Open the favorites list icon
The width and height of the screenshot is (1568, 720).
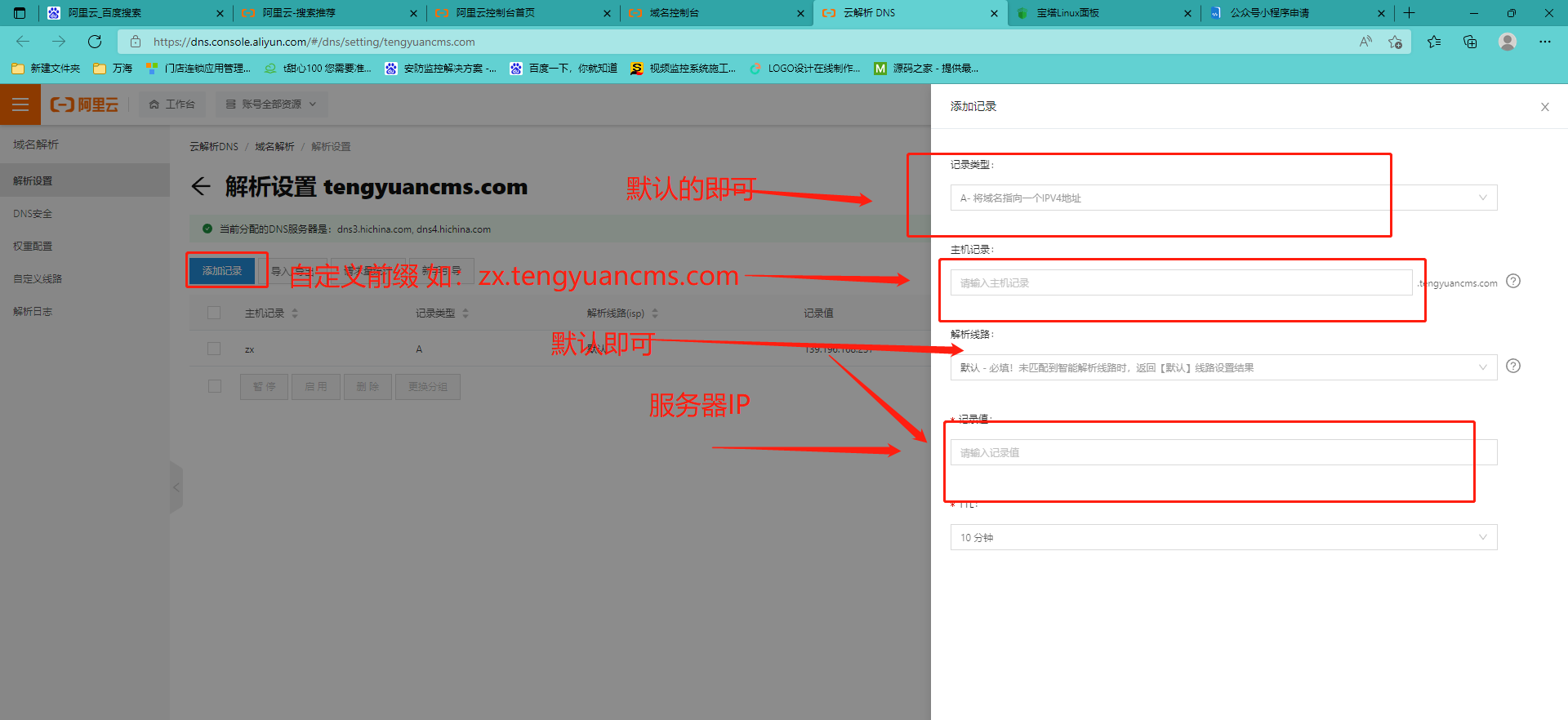[1434, 42]
